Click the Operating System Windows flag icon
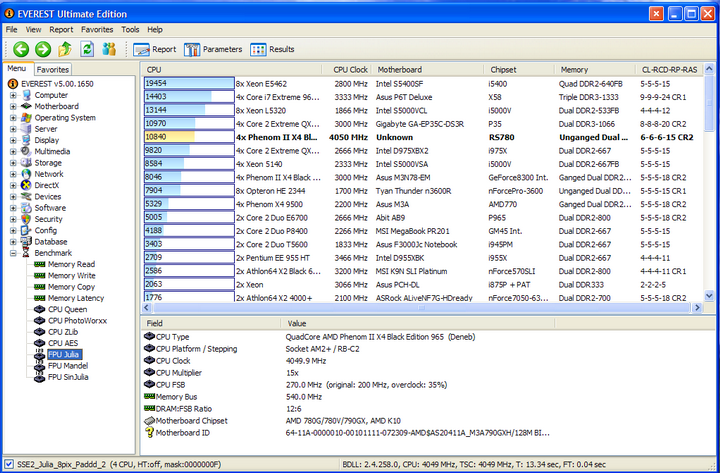 [x=26, y=118]
